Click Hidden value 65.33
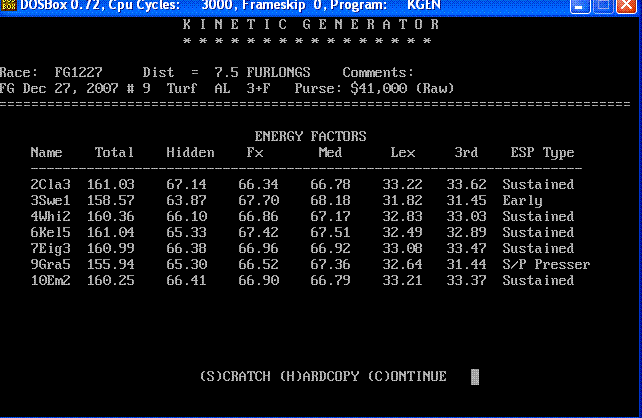642x418 pixels. point(186,233)
